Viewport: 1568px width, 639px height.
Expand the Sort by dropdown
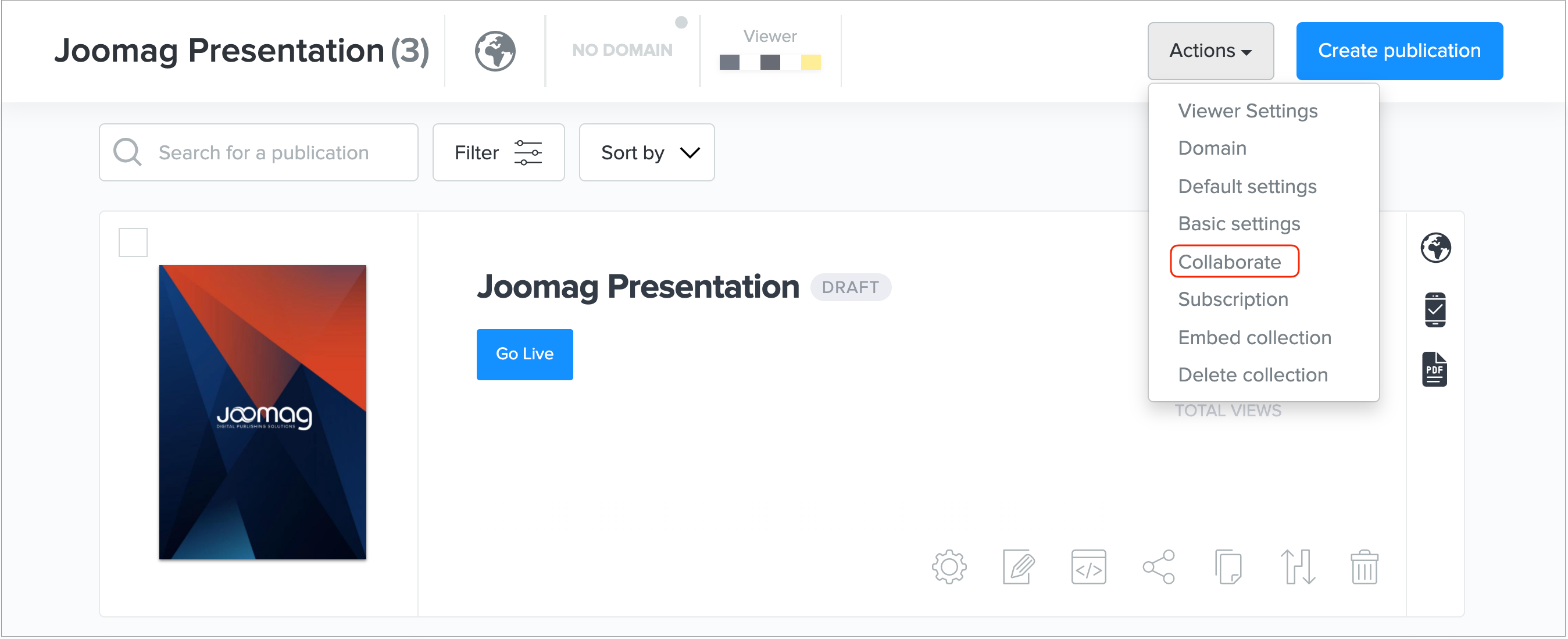pyautogui.click(x=647, y=152)
